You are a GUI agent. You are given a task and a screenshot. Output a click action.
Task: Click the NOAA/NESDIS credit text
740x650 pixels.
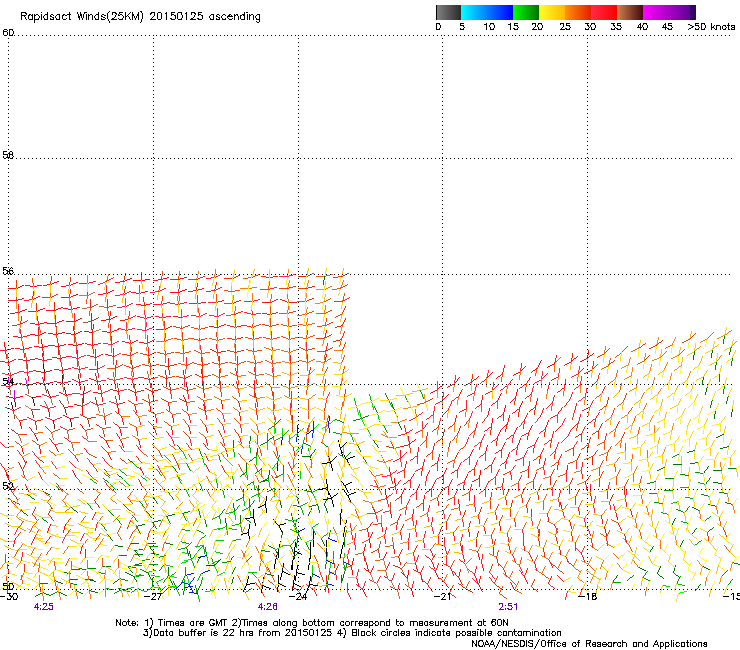[589, 644]
